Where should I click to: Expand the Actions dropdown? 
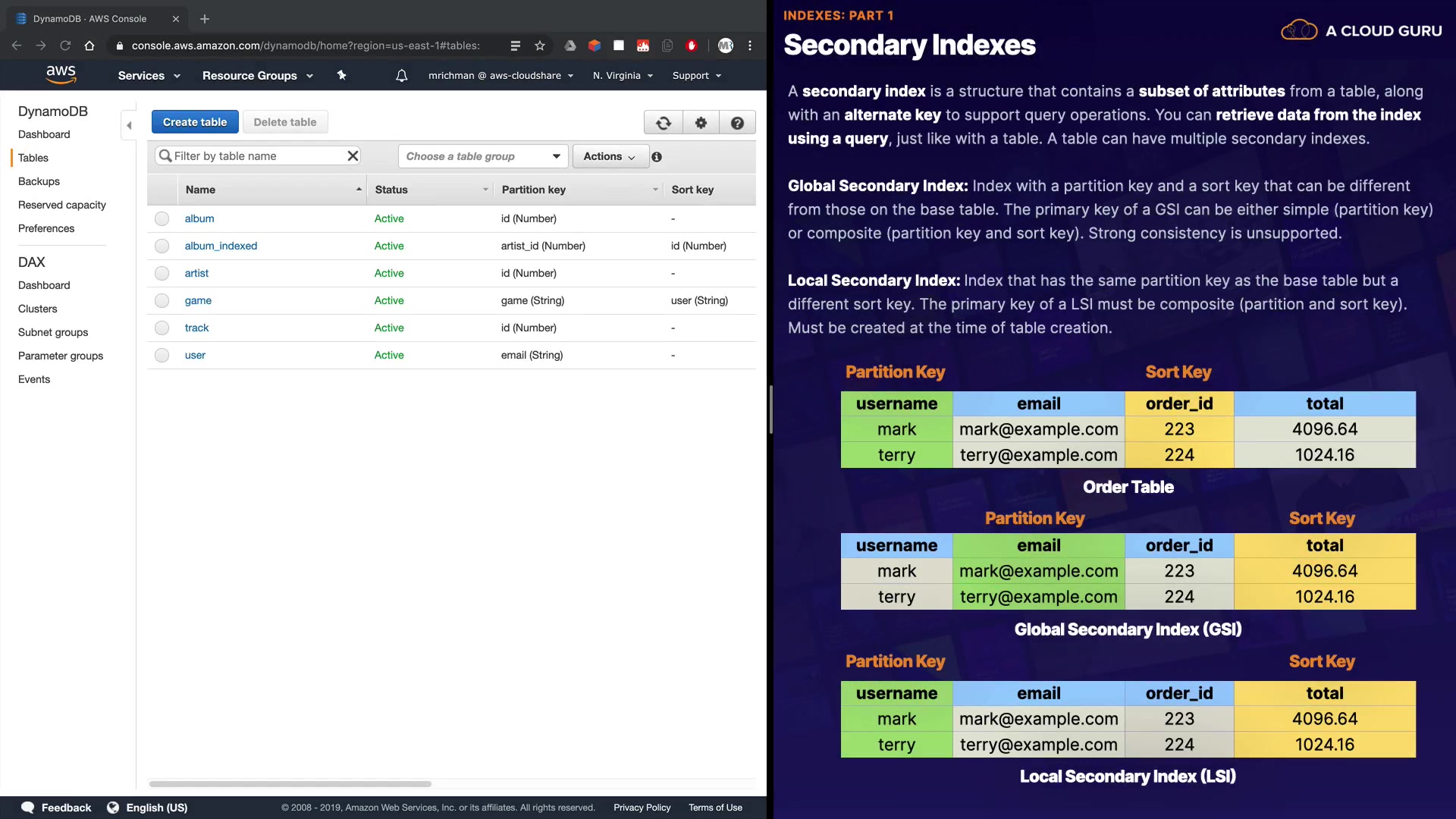point(610,156)
